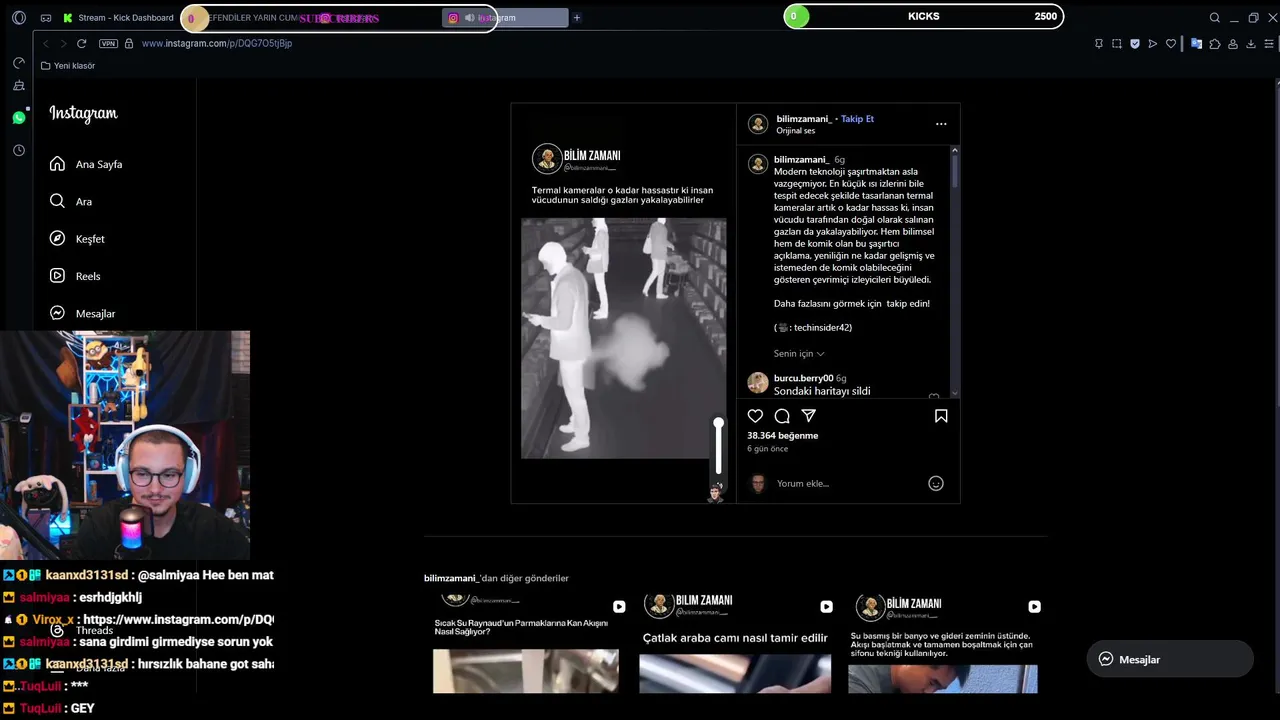
Task: Open the floating Mesajlar button
Action: tap(1170, 660)
